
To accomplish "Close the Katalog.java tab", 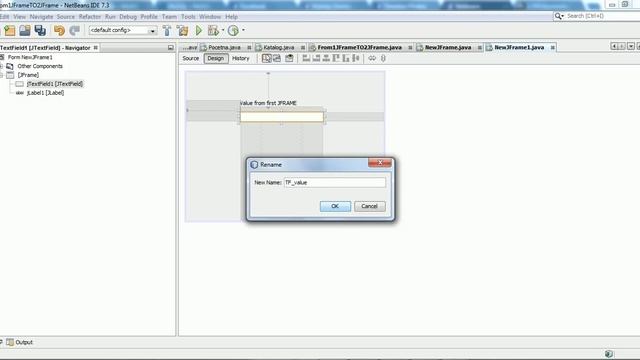I will (303, 48).
